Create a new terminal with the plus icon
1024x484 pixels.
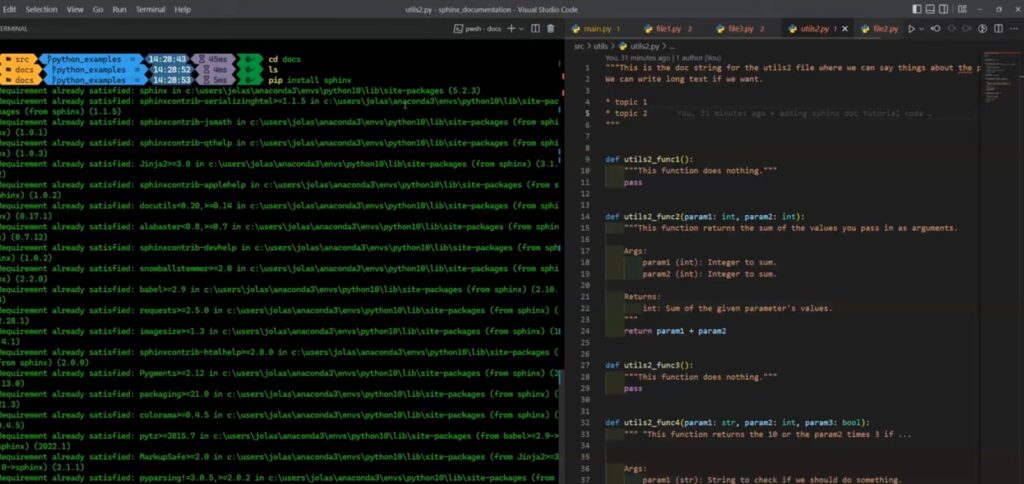511,29
